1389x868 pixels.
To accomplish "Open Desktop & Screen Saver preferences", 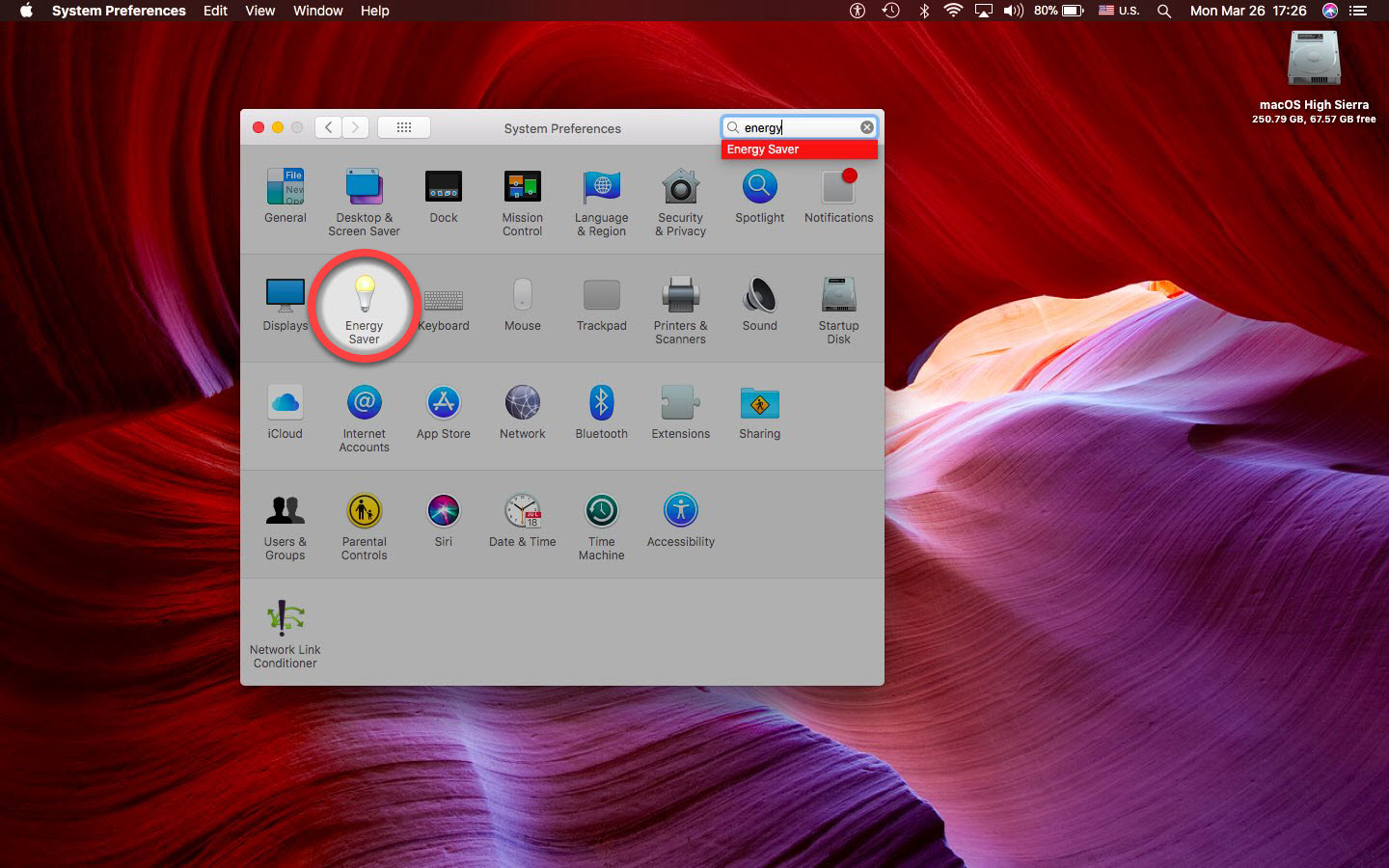I will point(364,202).
